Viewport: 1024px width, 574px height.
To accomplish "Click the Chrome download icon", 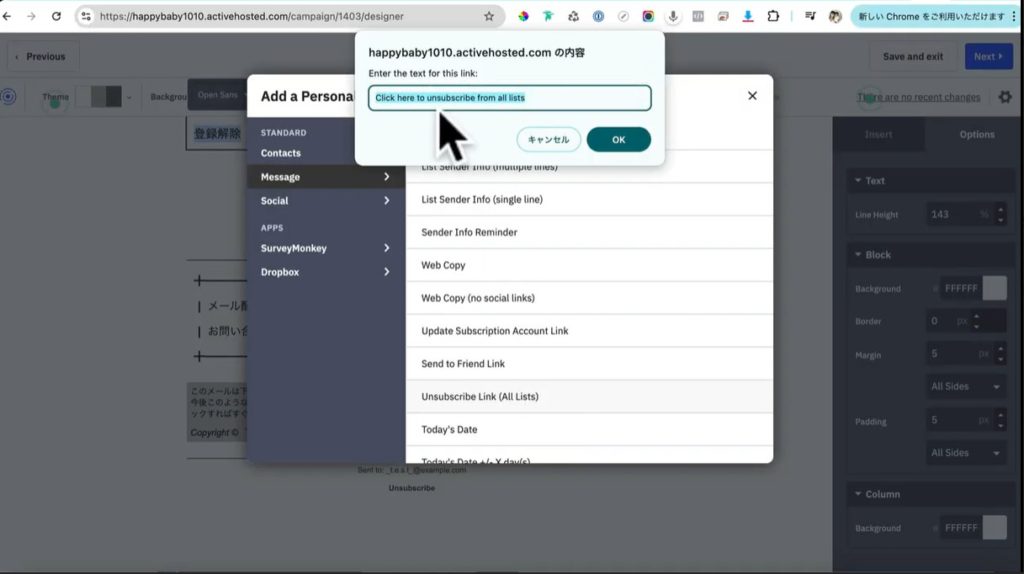I will 748,16.
